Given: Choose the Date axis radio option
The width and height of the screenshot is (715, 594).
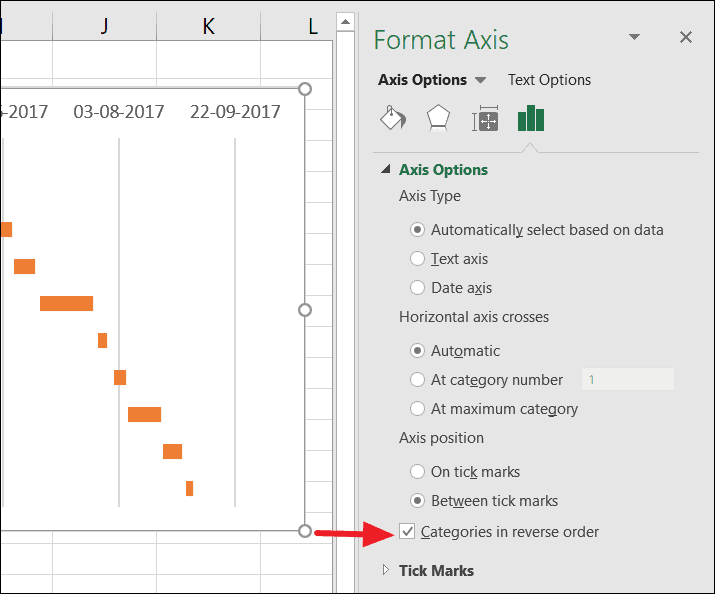Looking at the screenshot, I should coord(417,288).
